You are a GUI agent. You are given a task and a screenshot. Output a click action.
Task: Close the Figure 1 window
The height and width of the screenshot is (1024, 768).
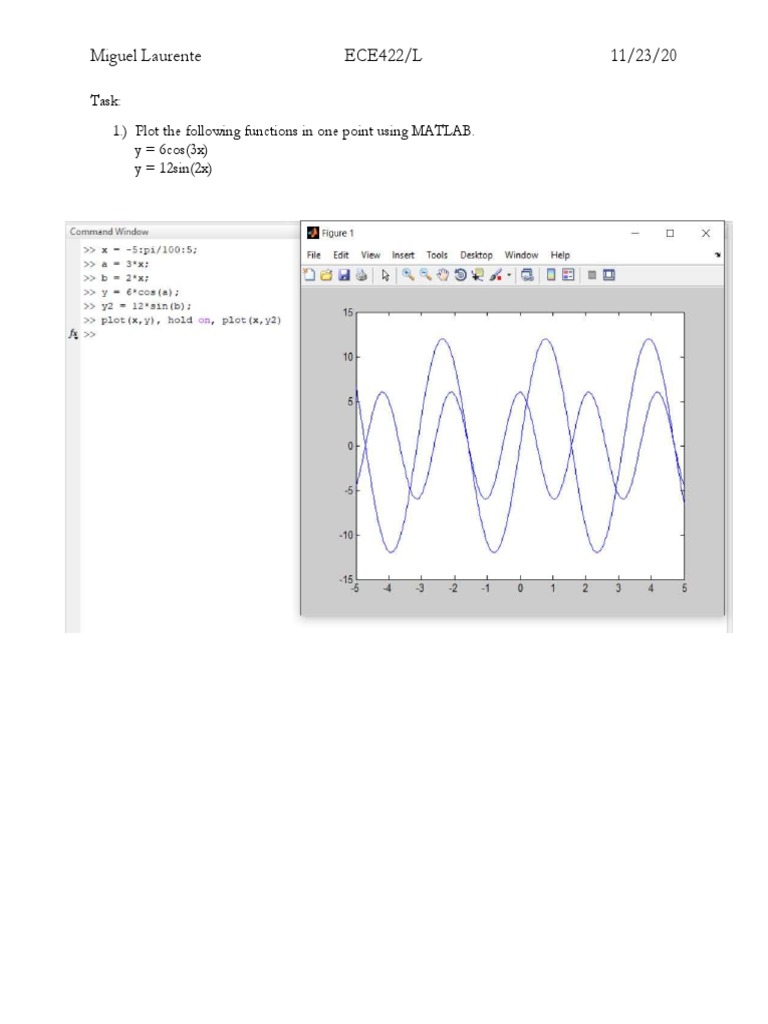click(705, 233)
